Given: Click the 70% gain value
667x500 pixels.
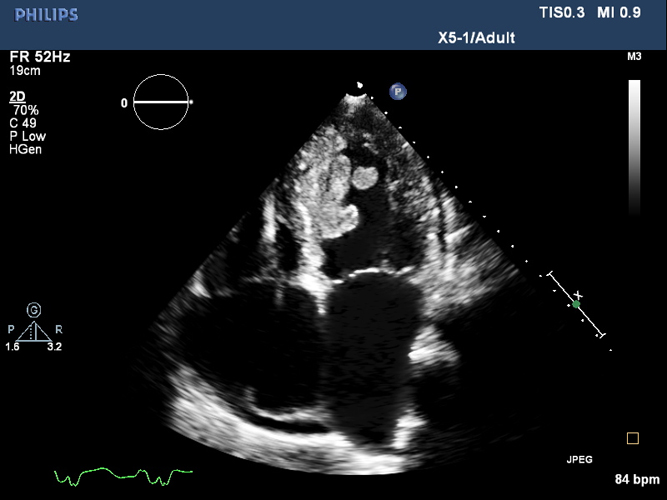Looking at the screenshot, I should (x=26, y=110).
